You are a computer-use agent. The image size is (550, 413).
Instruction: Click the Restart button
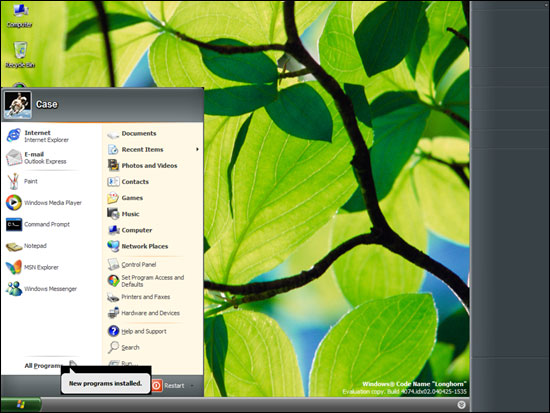point(168,386)
